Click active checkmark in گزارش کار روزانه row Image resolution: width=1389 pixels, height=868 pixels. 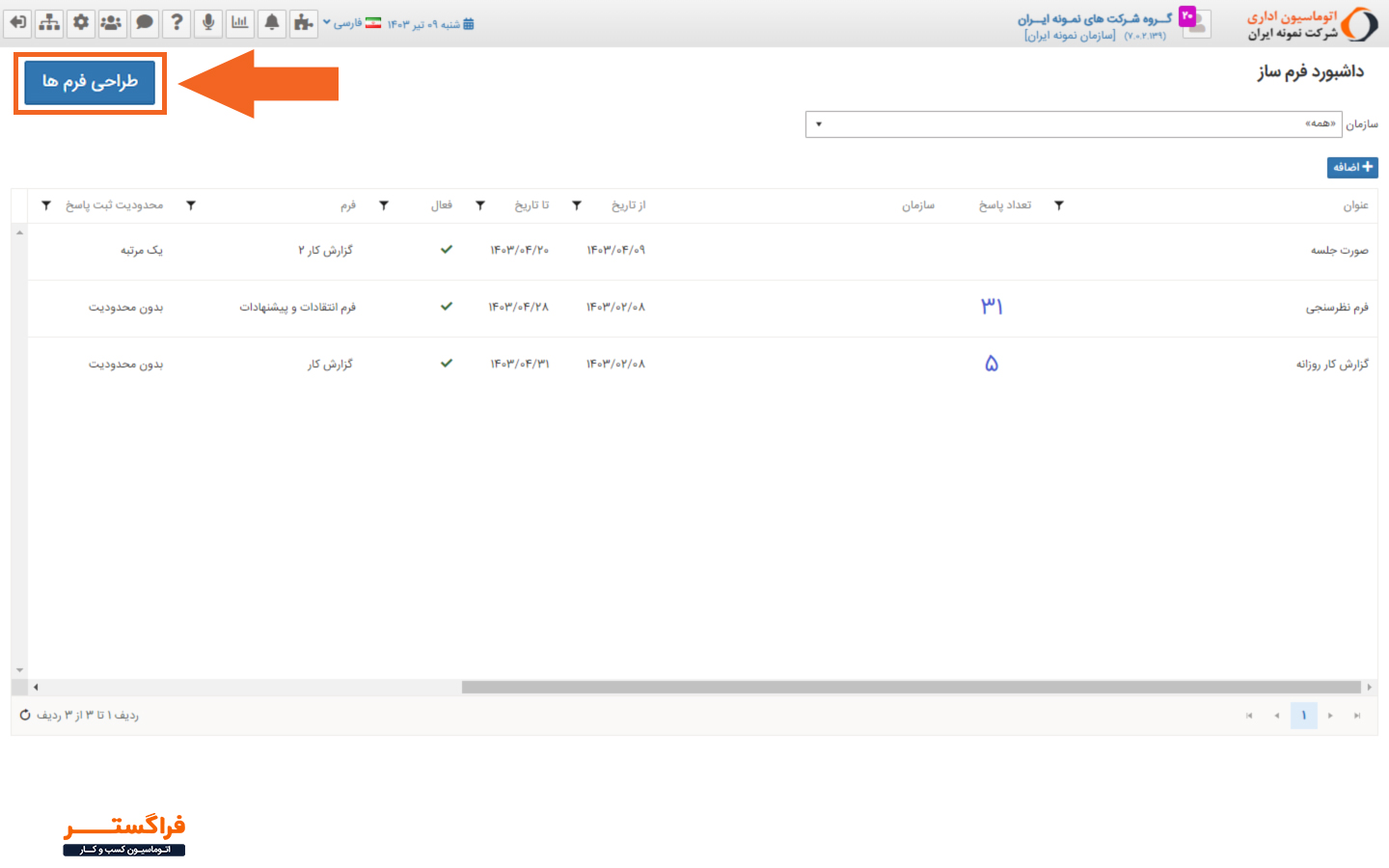pyautogui.click(x=447, y=364)
